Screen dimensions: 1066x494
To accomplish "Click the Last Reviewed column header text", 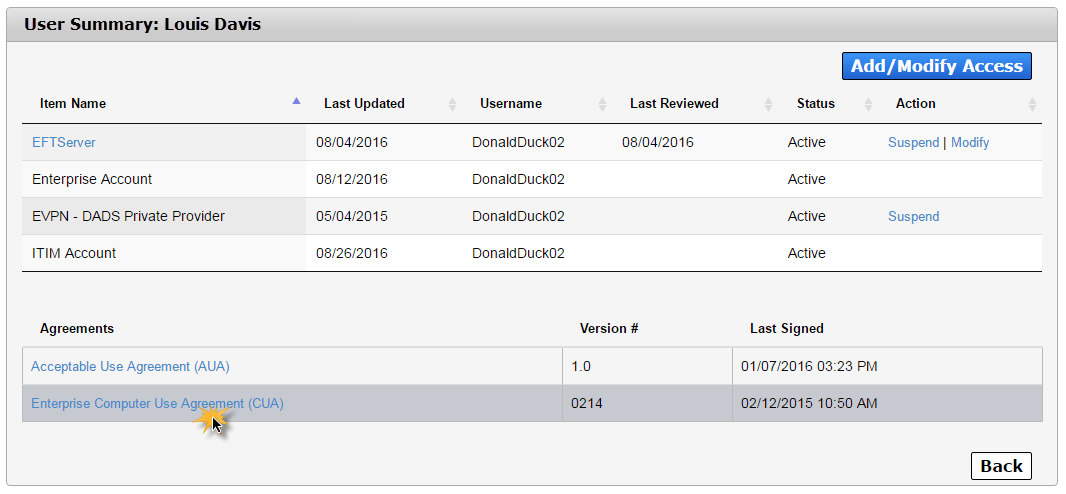I will [674, 103].
